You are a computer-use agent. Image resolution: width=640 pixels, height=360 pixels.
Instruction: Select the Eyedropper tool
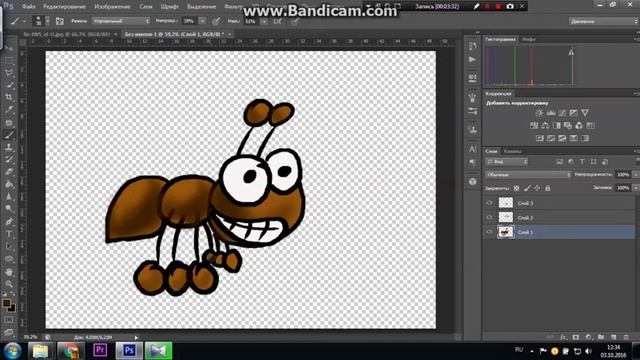9,110
